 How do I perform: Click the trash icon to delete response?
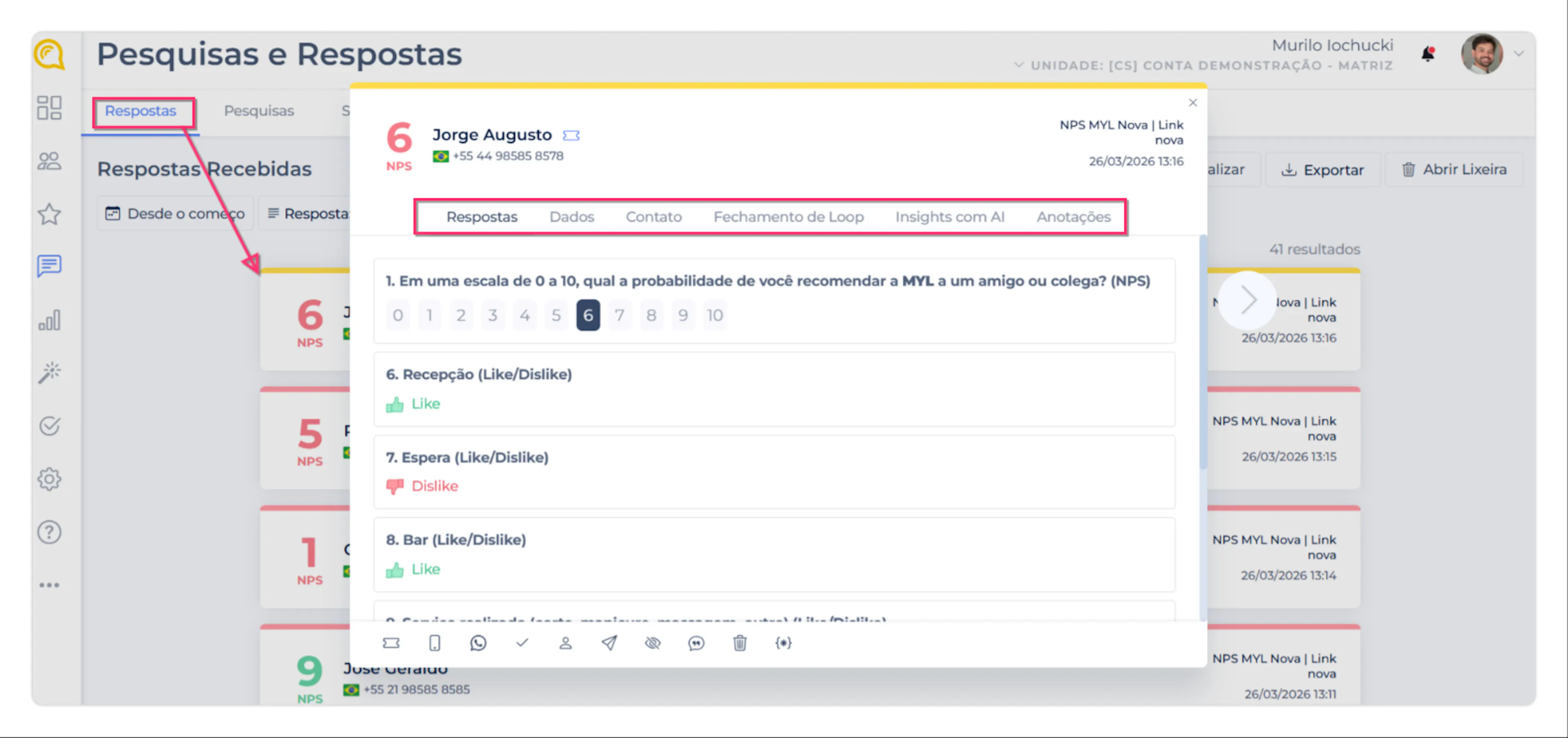click(x=739, y=643)
